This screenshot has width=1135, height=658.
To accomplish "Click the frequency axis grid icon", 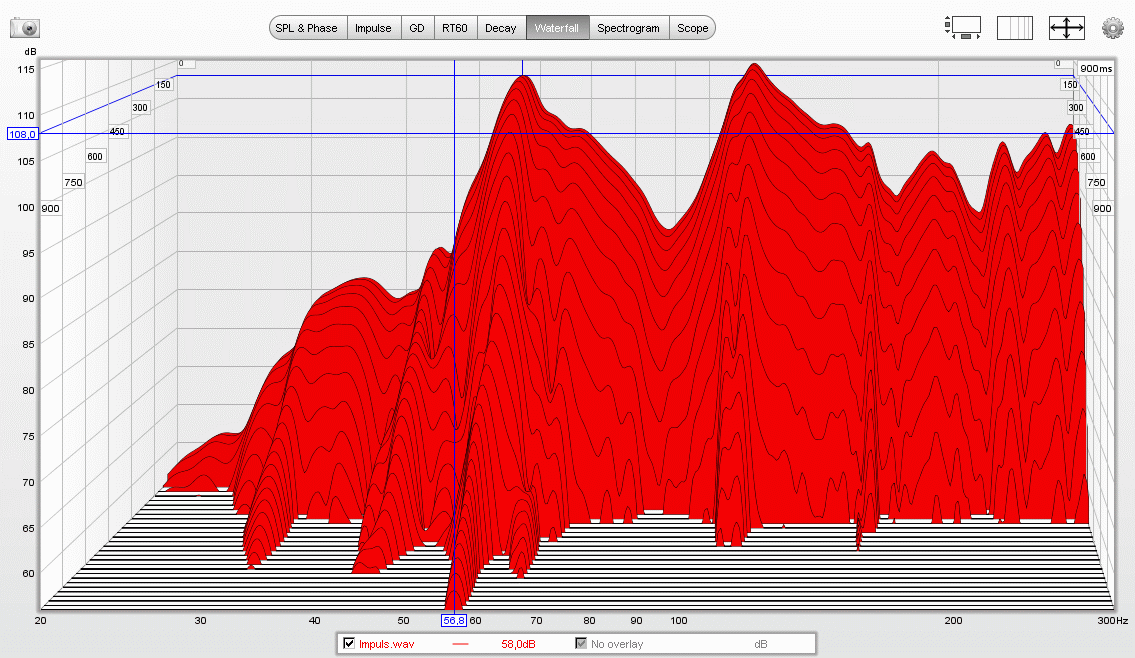I will click(x=1014, y=28).
